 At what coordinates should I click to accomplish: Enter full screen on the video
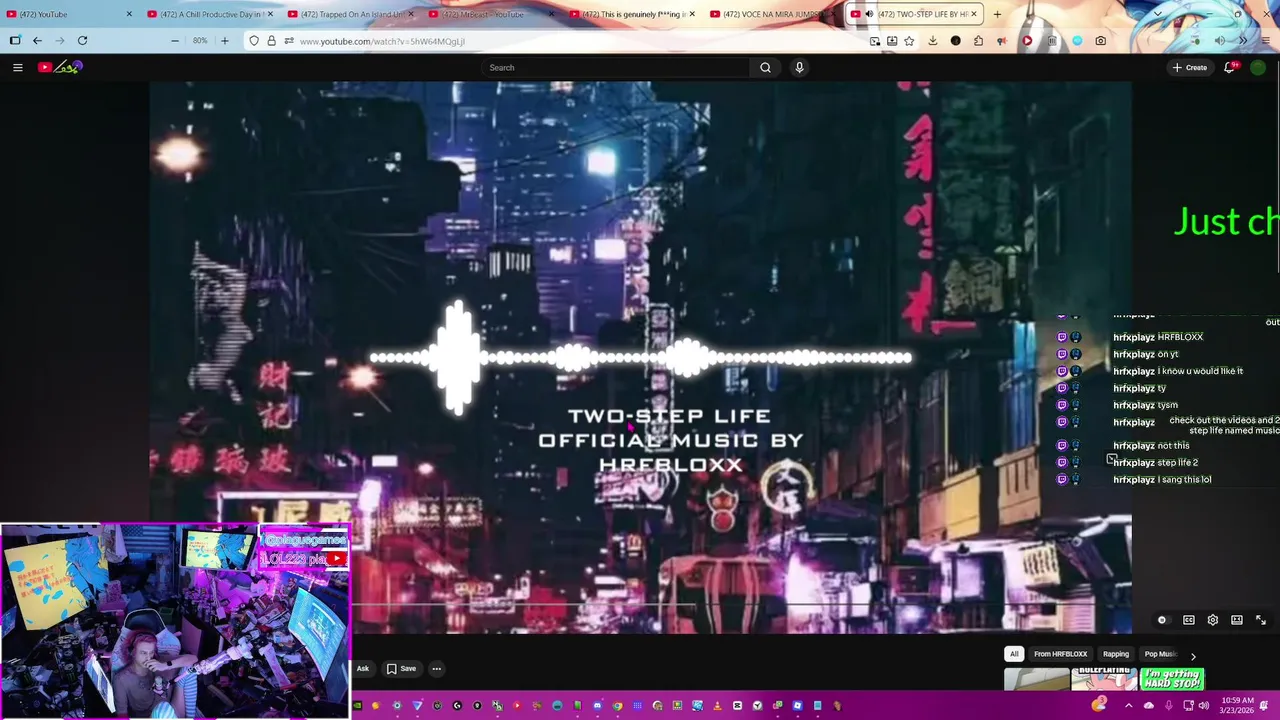(1261, 620)
